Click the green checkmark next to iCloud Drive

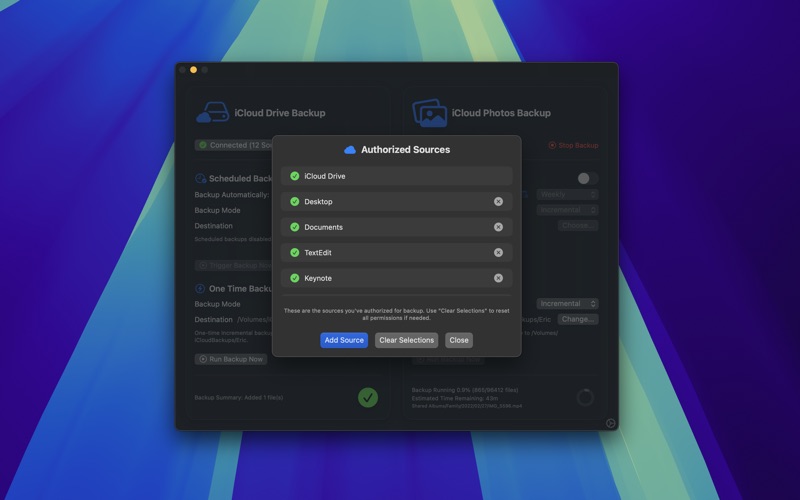pyautogui.click(x=294, y=176)
